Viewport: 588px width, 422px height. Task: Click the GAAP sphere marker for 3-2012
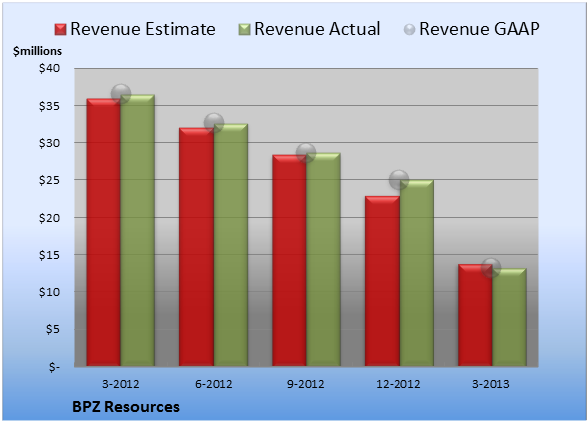(x=121, y=94)
